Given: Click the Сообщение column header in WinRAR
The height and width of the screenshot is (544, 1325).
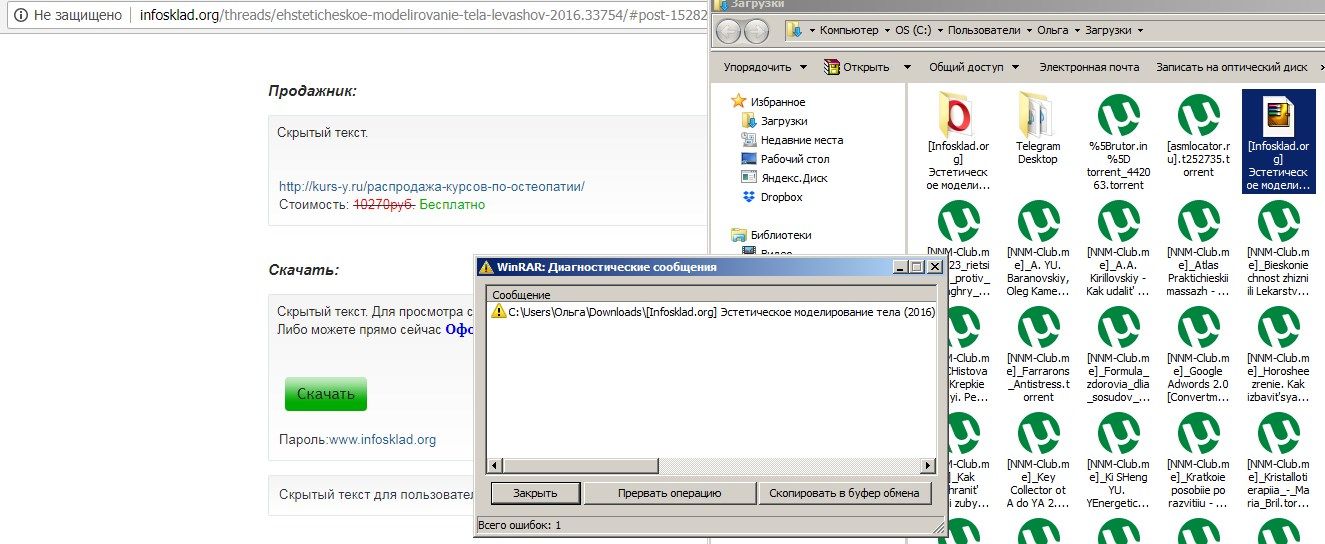Looking at the screenshot, I should click(711, 295).
